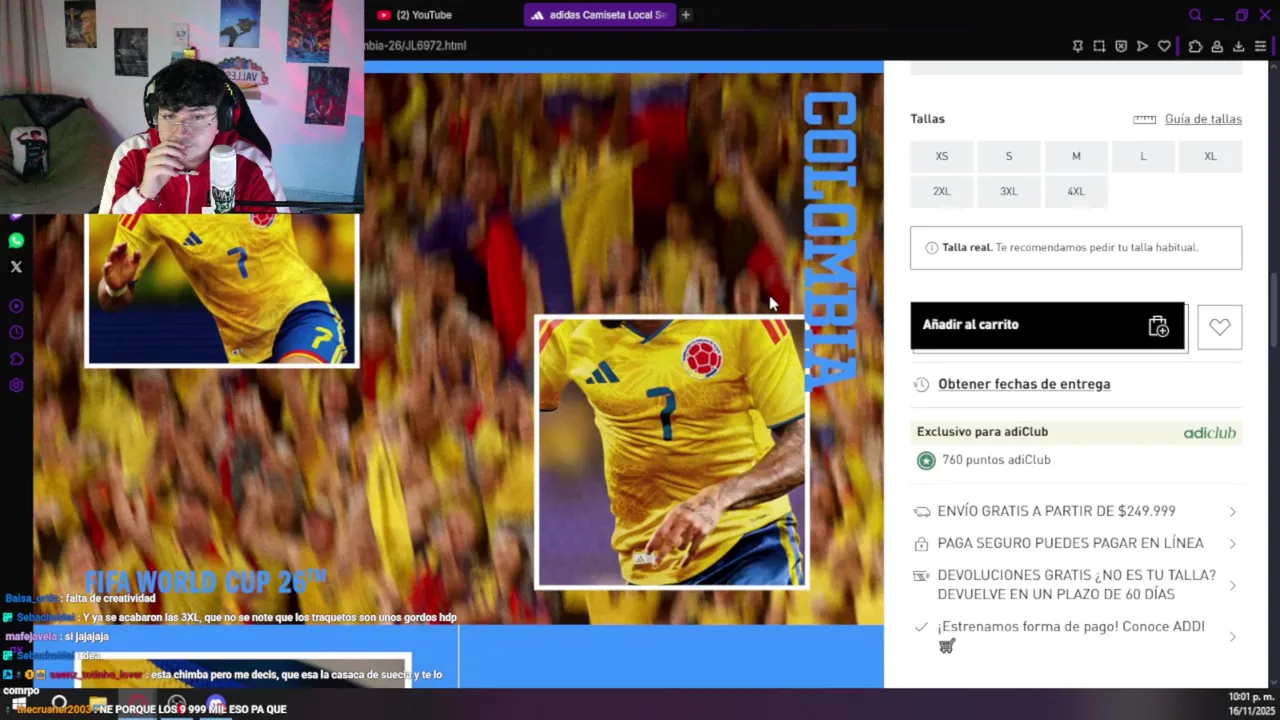The height and width of the screenshot is (720, 1280).
Task: Expand the ADDI payment chevron
Action: pyautogui.click(x=1232, y=637)
